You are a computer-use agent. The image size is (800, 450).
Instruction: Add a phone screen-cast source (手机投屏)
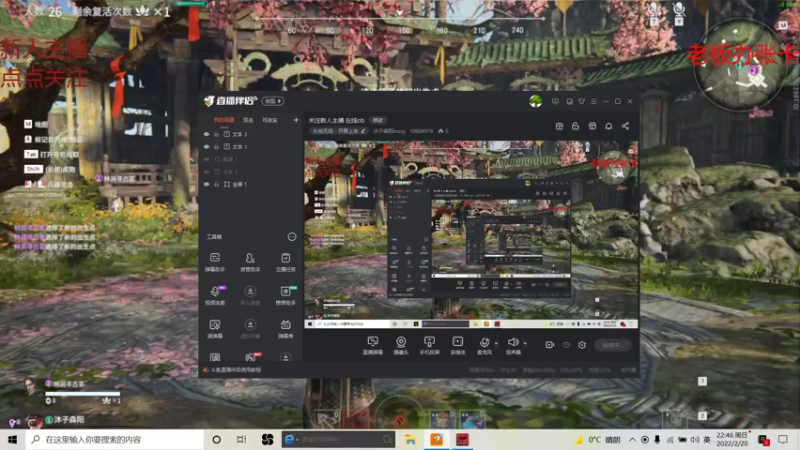[x=429, y=345]
